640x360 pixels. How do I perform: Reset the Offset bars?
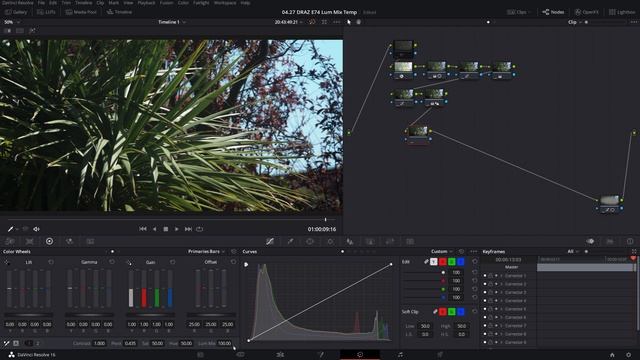233,262
